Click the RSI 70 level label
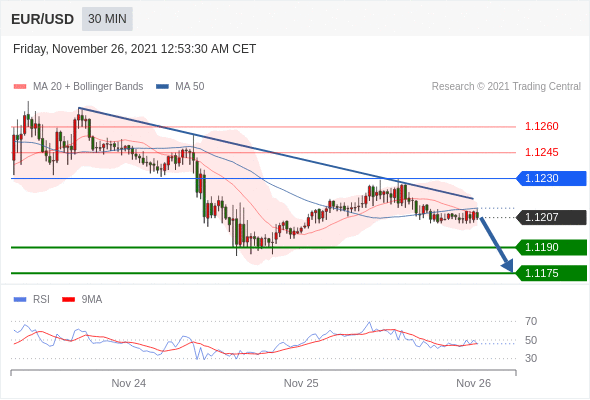This screenshot has height=400, width=590. click(531, 321)
